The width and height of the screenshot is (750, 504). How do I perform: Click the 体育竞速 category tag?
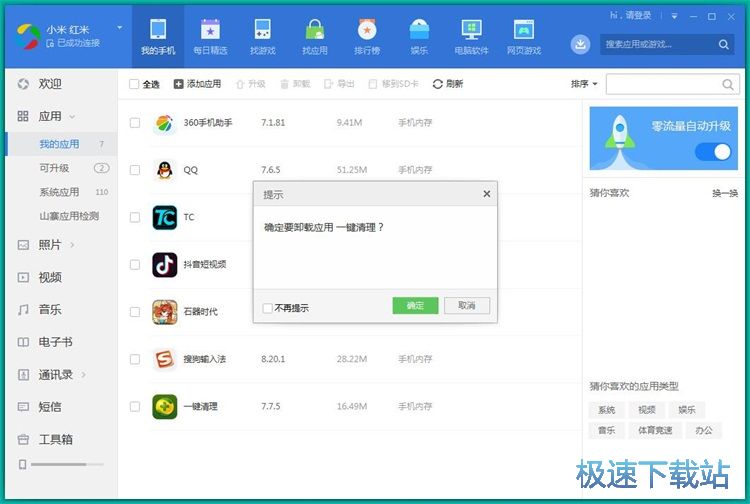[x=655, y=430]
